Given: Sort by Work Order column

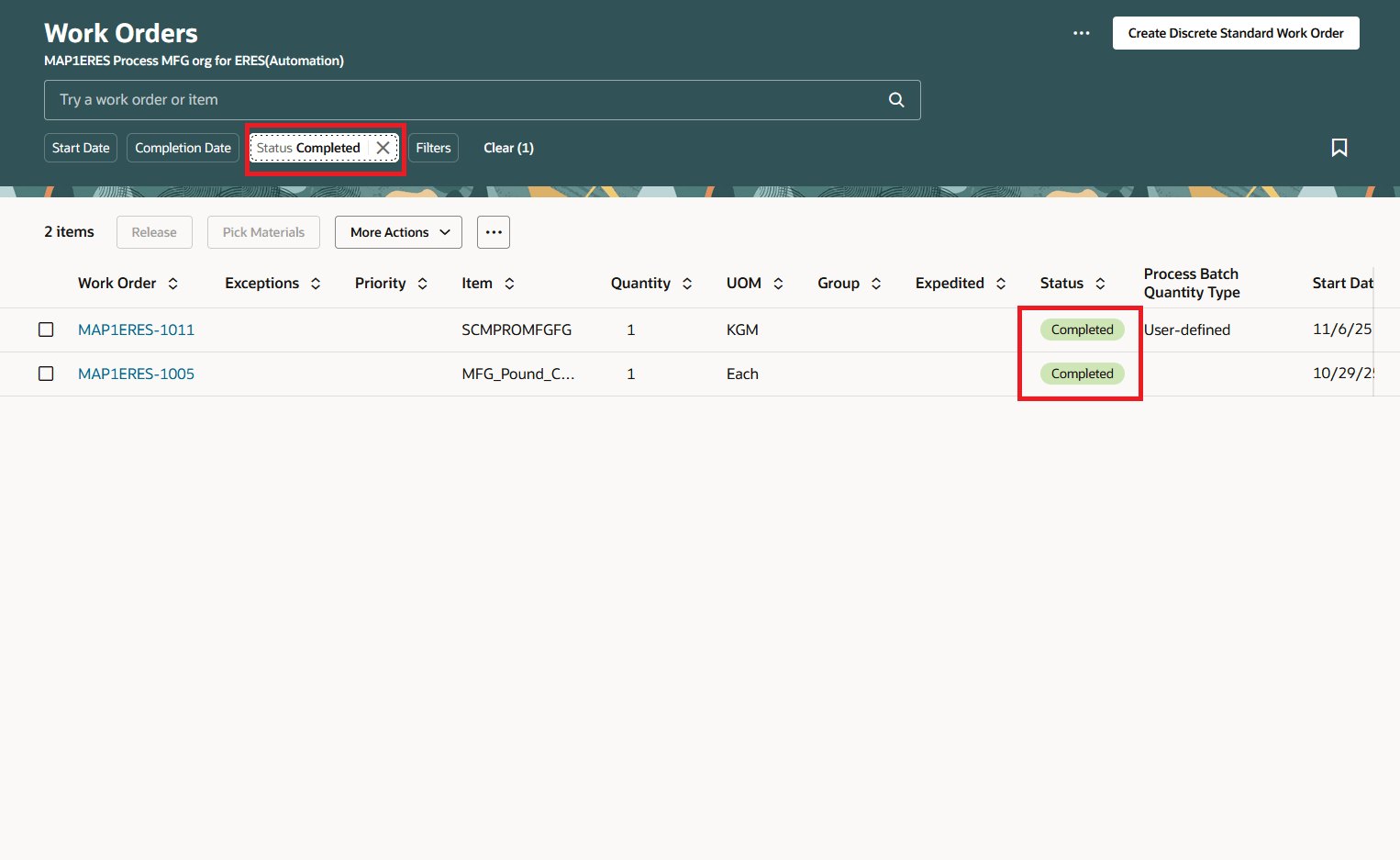Looking at the screenshot, I should click(x=172, y=284).
